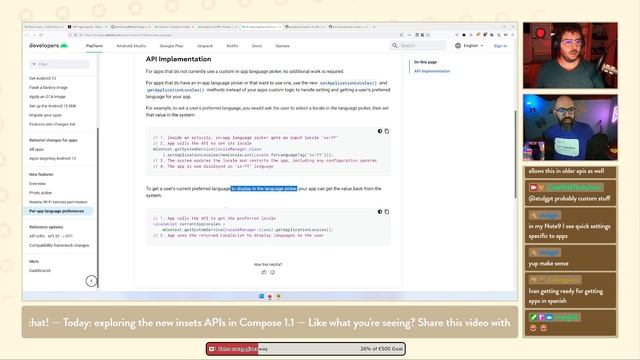
Task: Open the Games tab
Action: pos(282,46)
